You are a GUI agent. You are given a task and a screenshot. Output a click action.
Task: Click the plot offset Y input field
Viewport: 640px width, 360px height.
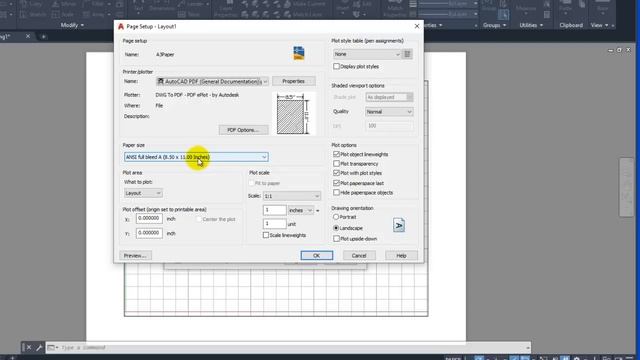pyautogui.click(x=149, y=233)
